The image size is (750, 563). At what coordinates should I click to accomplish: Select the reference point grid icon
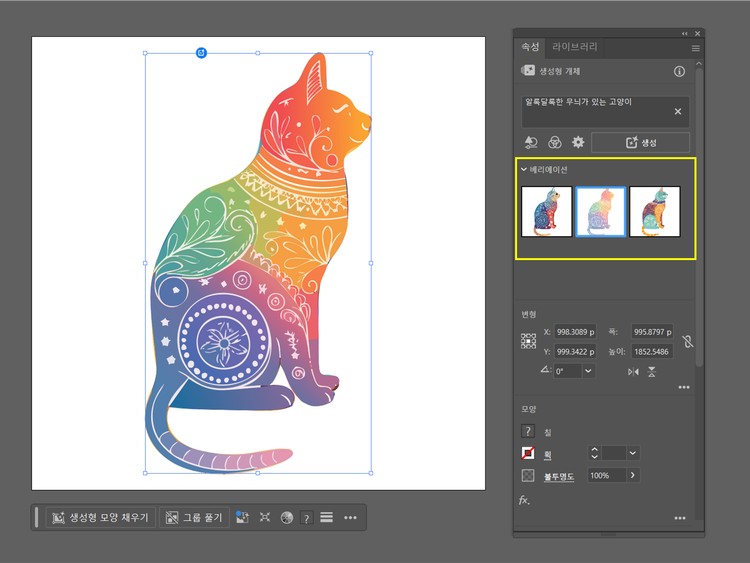click(x=528, y=341)
